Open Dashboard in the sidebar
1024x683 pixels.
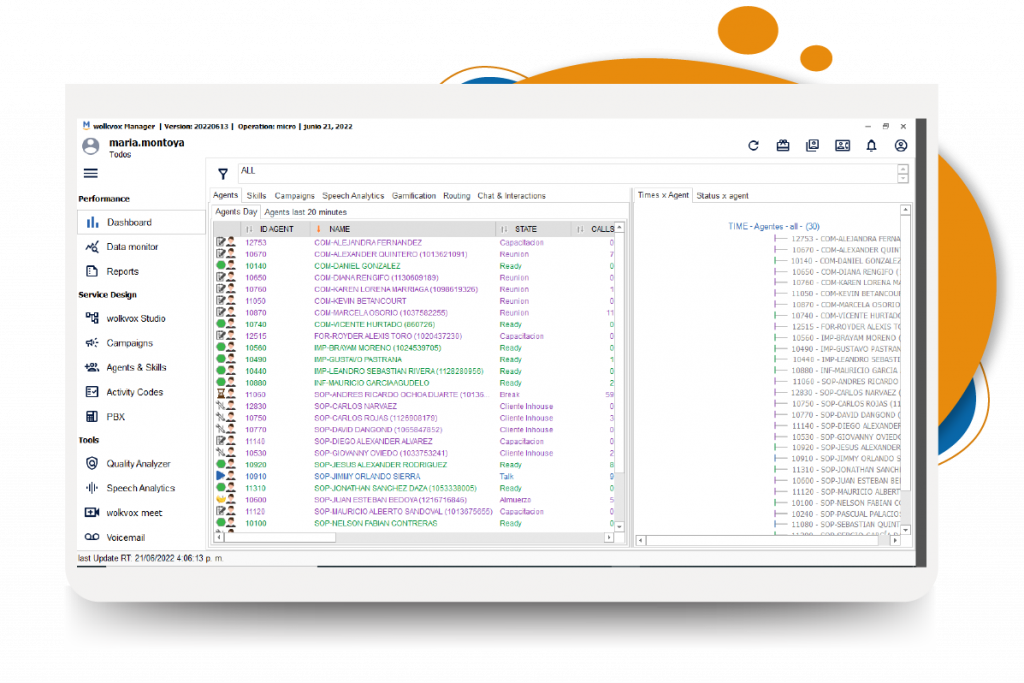click(141, 223)
